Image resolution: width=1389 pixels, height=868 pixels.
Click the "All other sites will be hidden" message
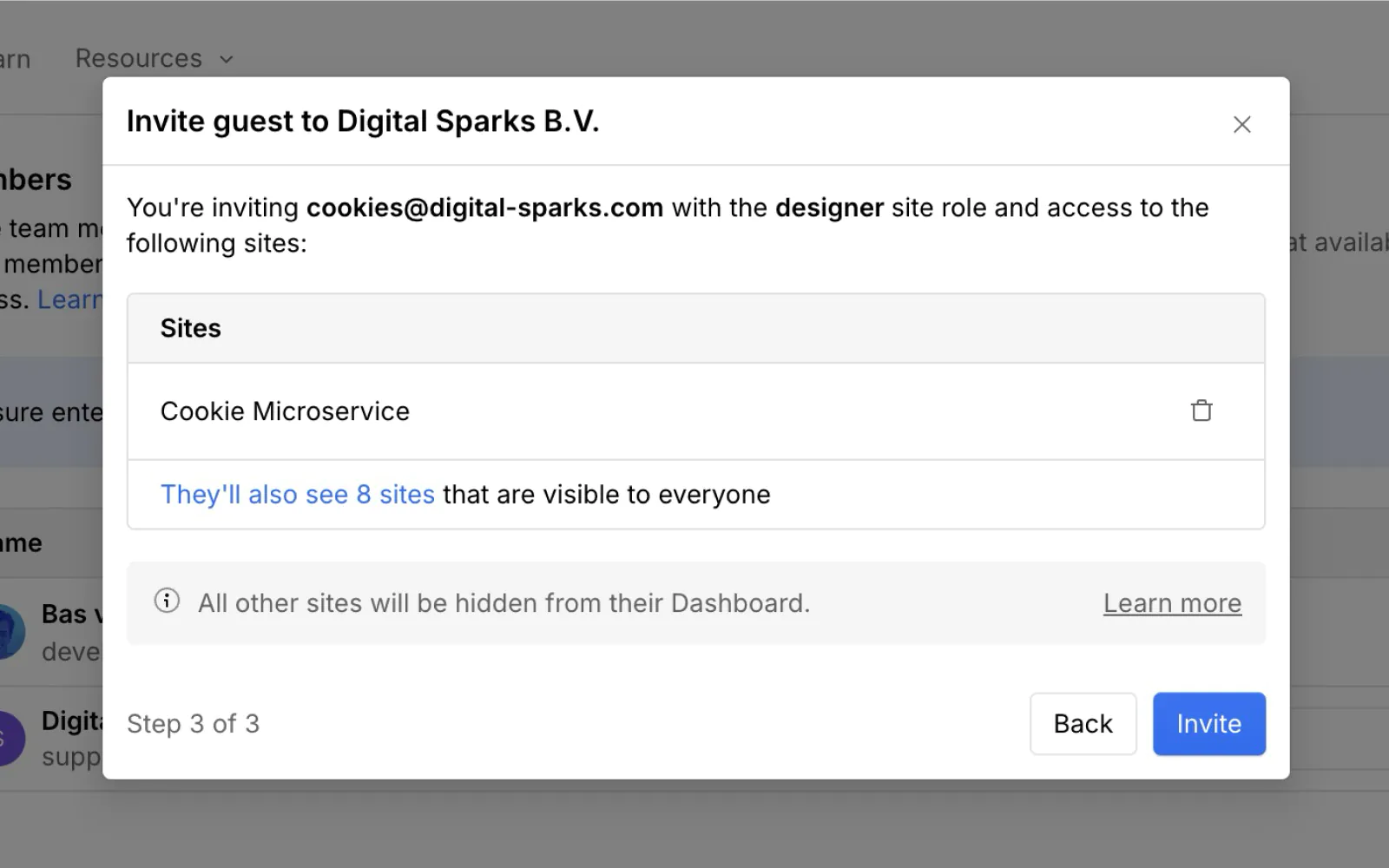pyautogui.click(x=504, y=603)
